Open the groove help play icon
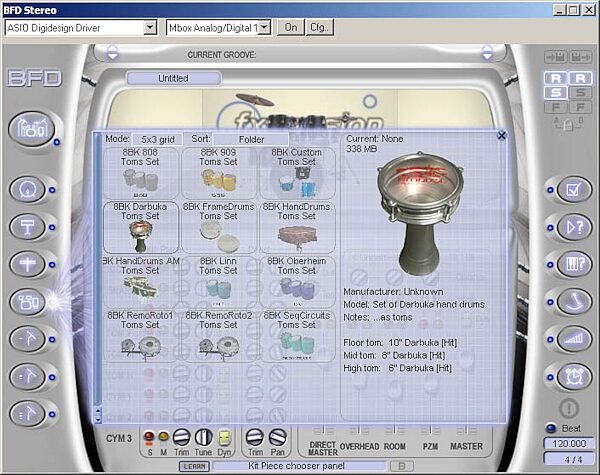 (574, 227)
